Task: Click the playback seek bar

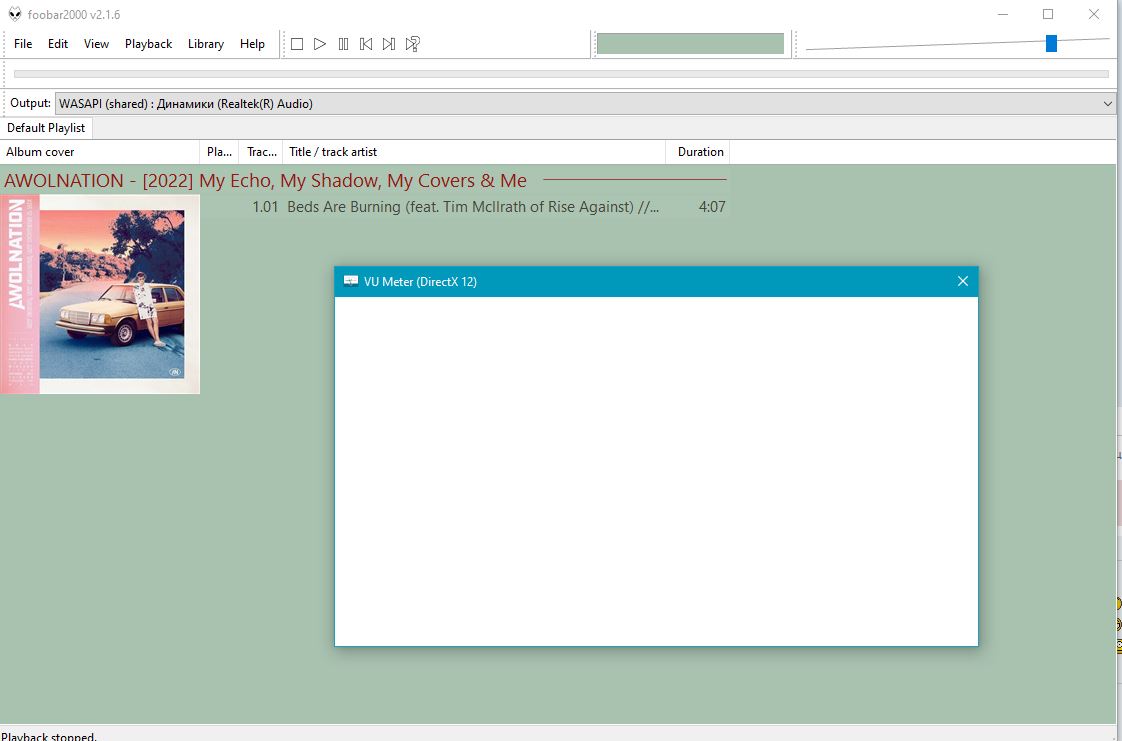Action: click(x=561, y=74)
